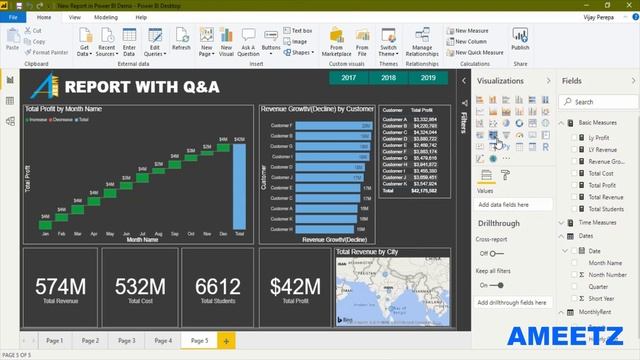Insert a table visualization
The image size is (640, 360).
519,147
